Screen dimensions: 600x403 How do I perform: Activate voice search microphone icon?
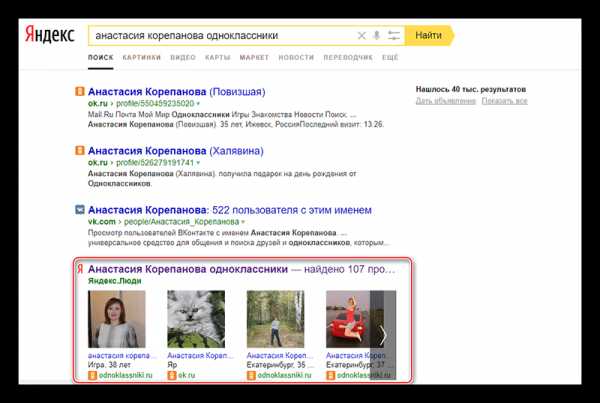click(x=377, y=36)
